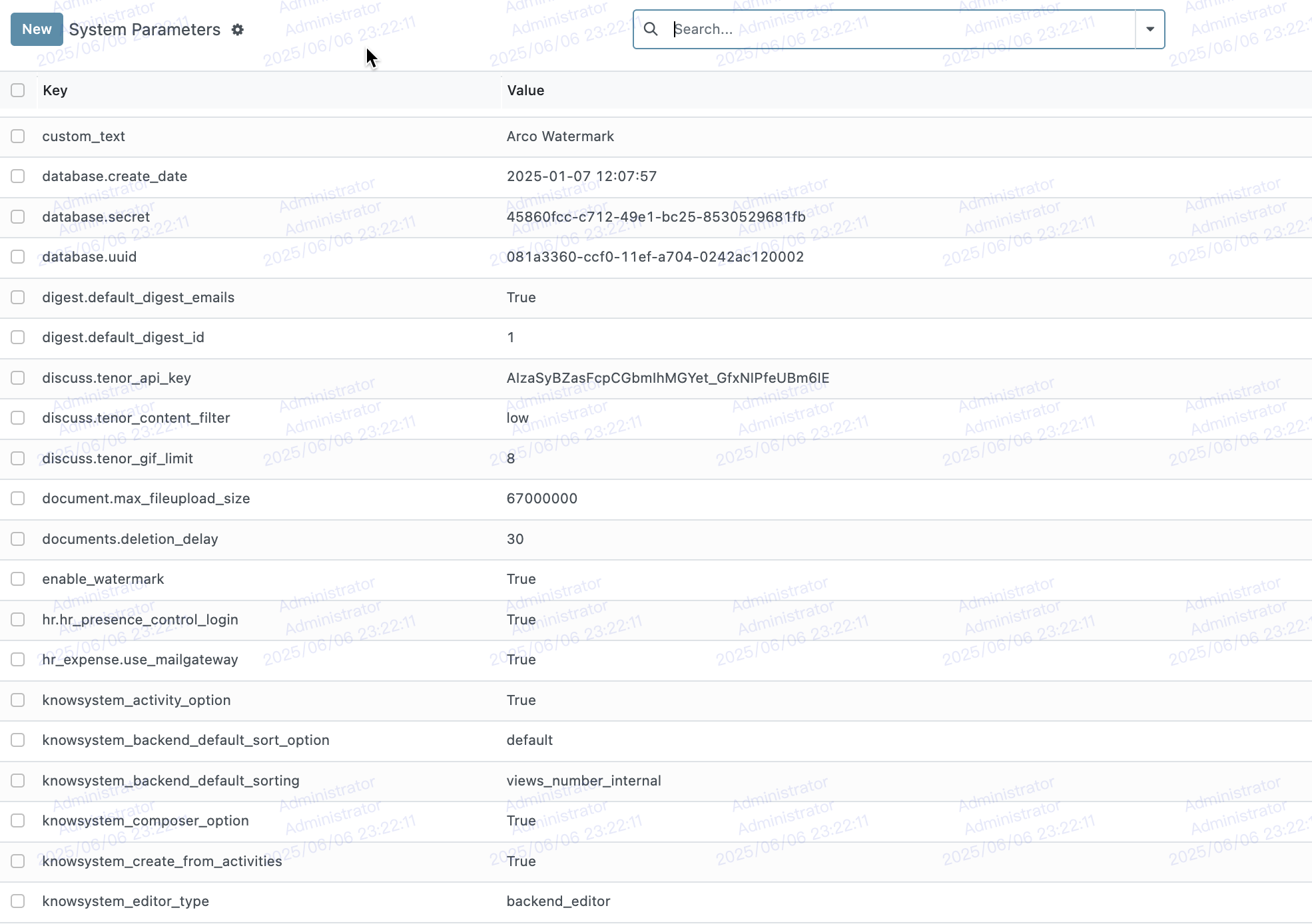Check the custom_text row checkbox
Image resolution: width=1312 pixels, height=924 pixels.
pos(18,136)
